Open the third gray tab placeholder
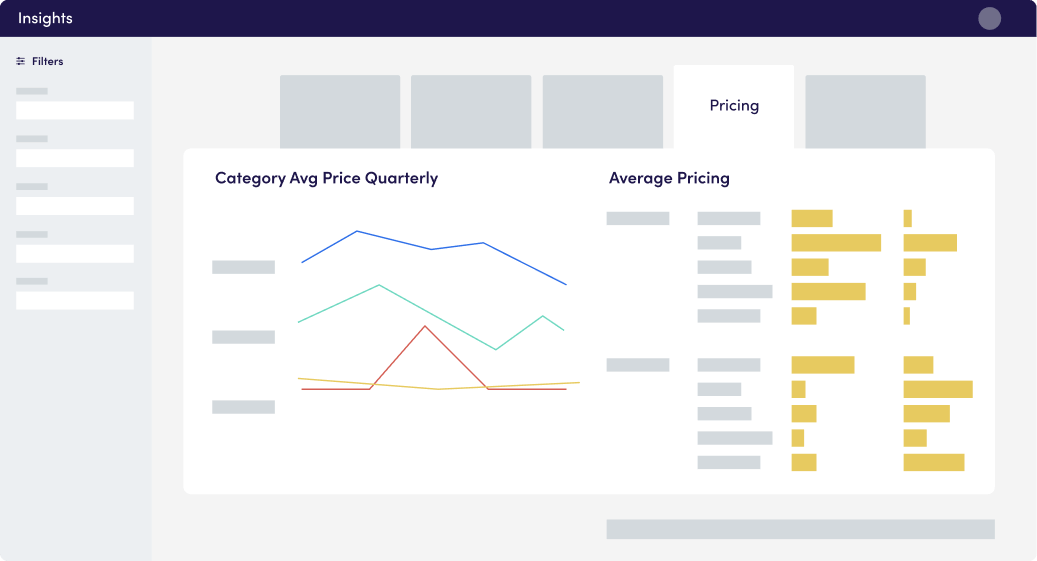The width and height of the screenshot is (1037, 561). click(602, 112)
